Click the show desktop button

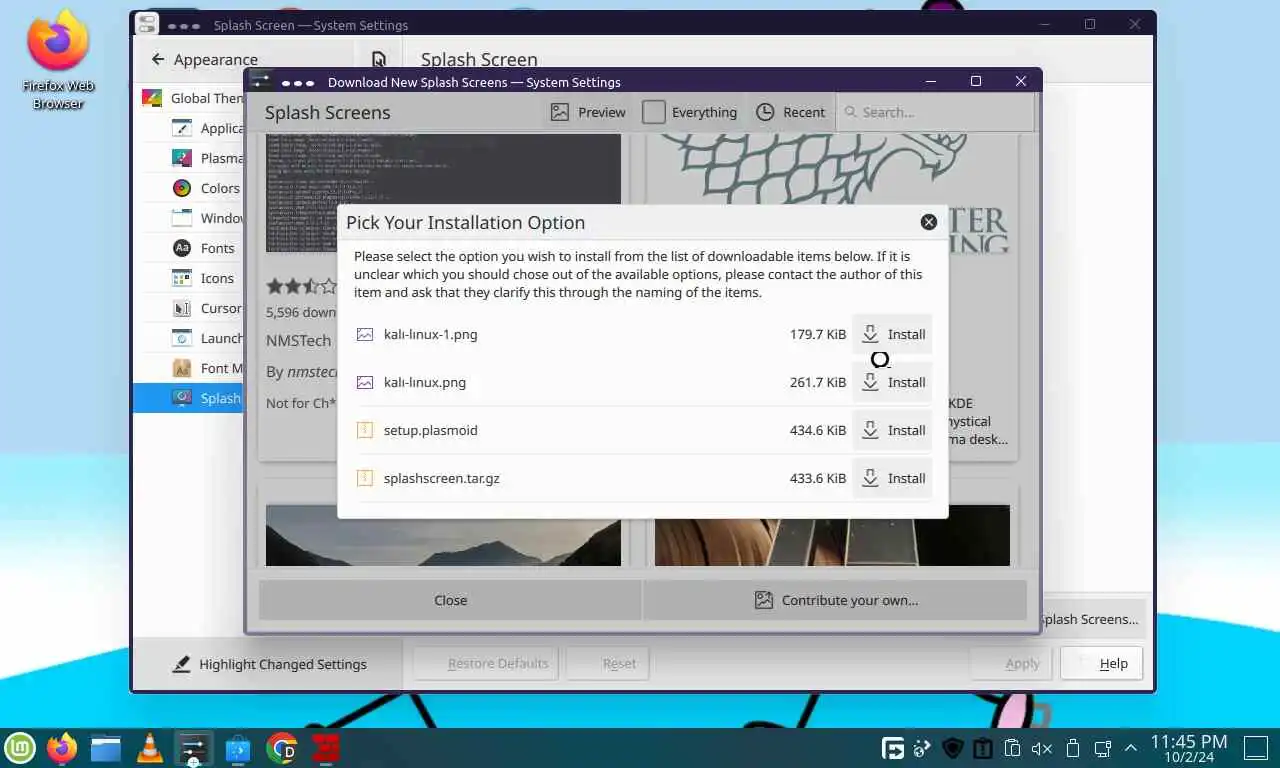coord(1256,747)
